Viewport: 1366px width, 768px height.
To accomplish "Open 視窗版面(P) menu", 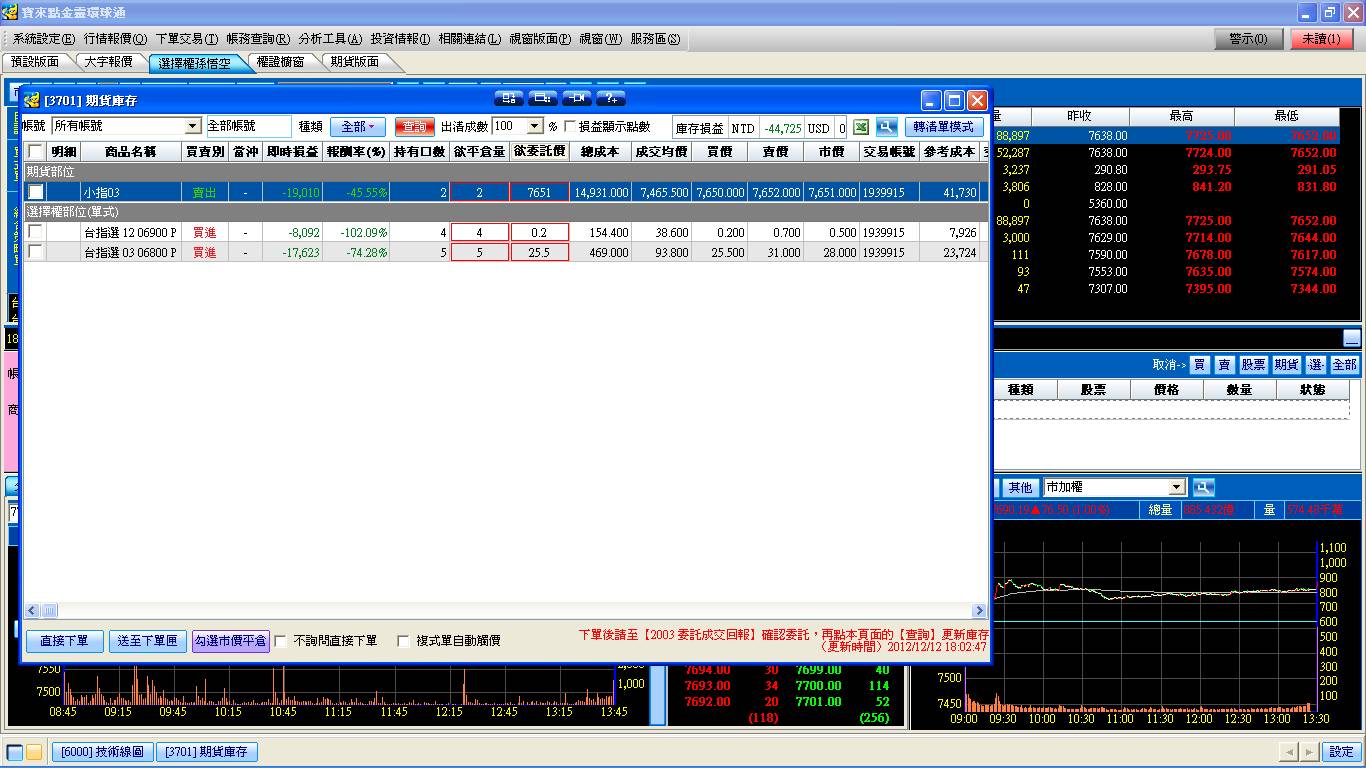I will coord(540,39).
